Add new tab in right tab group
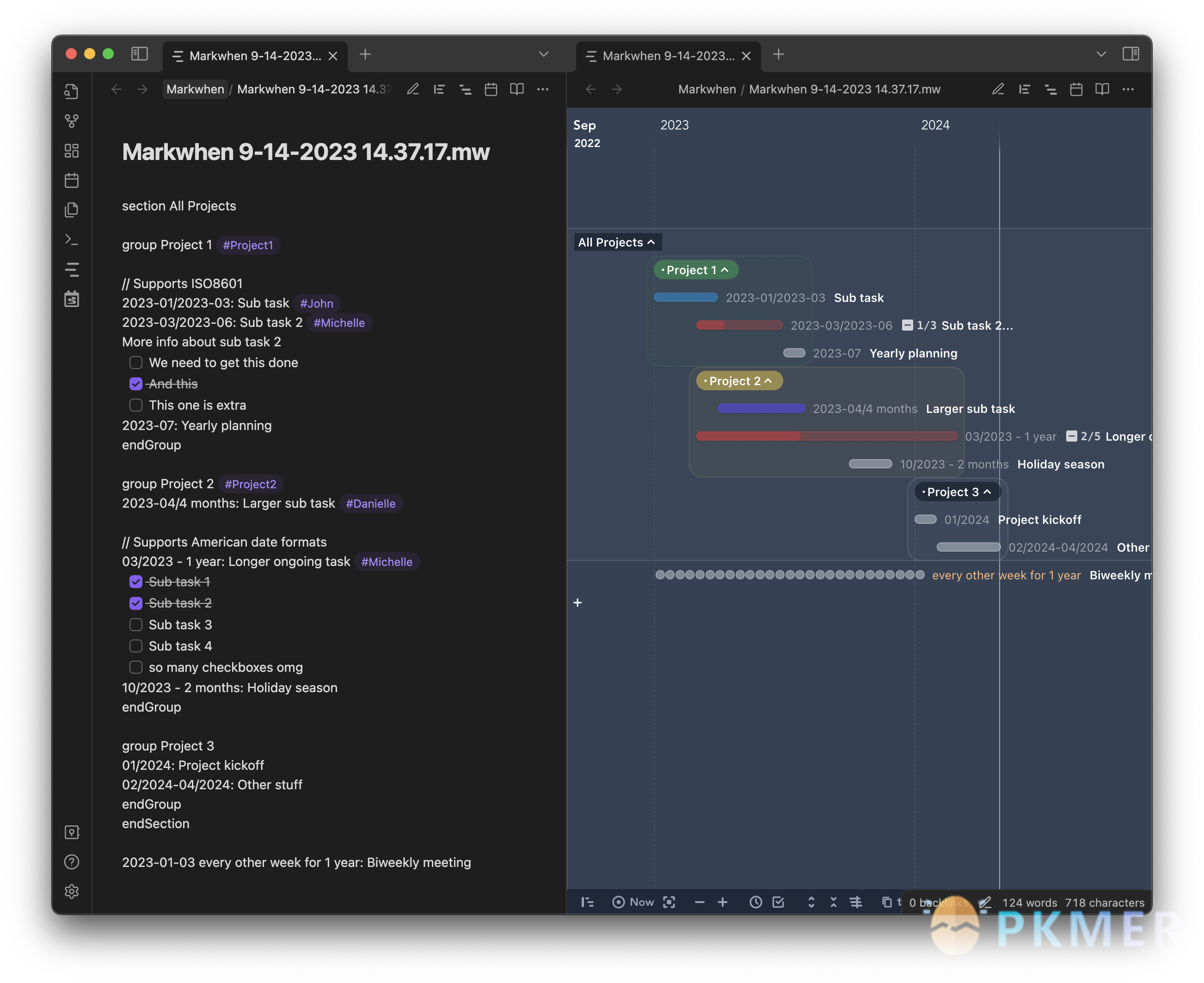 point(779,55)
